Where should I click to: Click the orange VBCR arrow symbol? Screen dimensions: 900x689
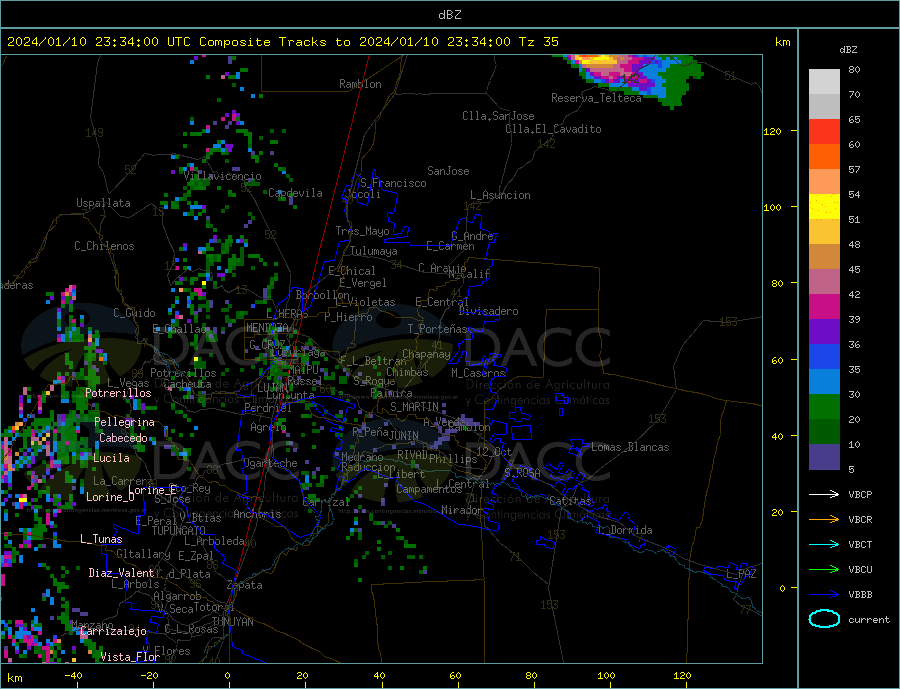pos(824,520)
